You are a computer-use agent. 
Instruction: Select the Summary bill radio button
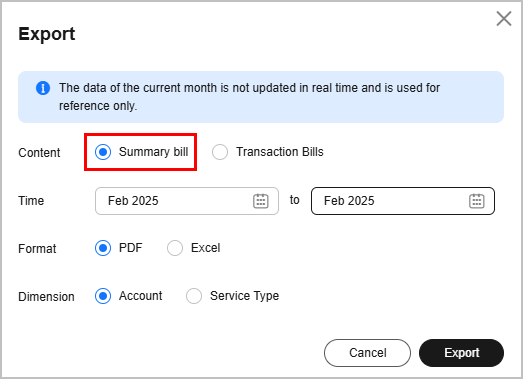tap(103, 152)
